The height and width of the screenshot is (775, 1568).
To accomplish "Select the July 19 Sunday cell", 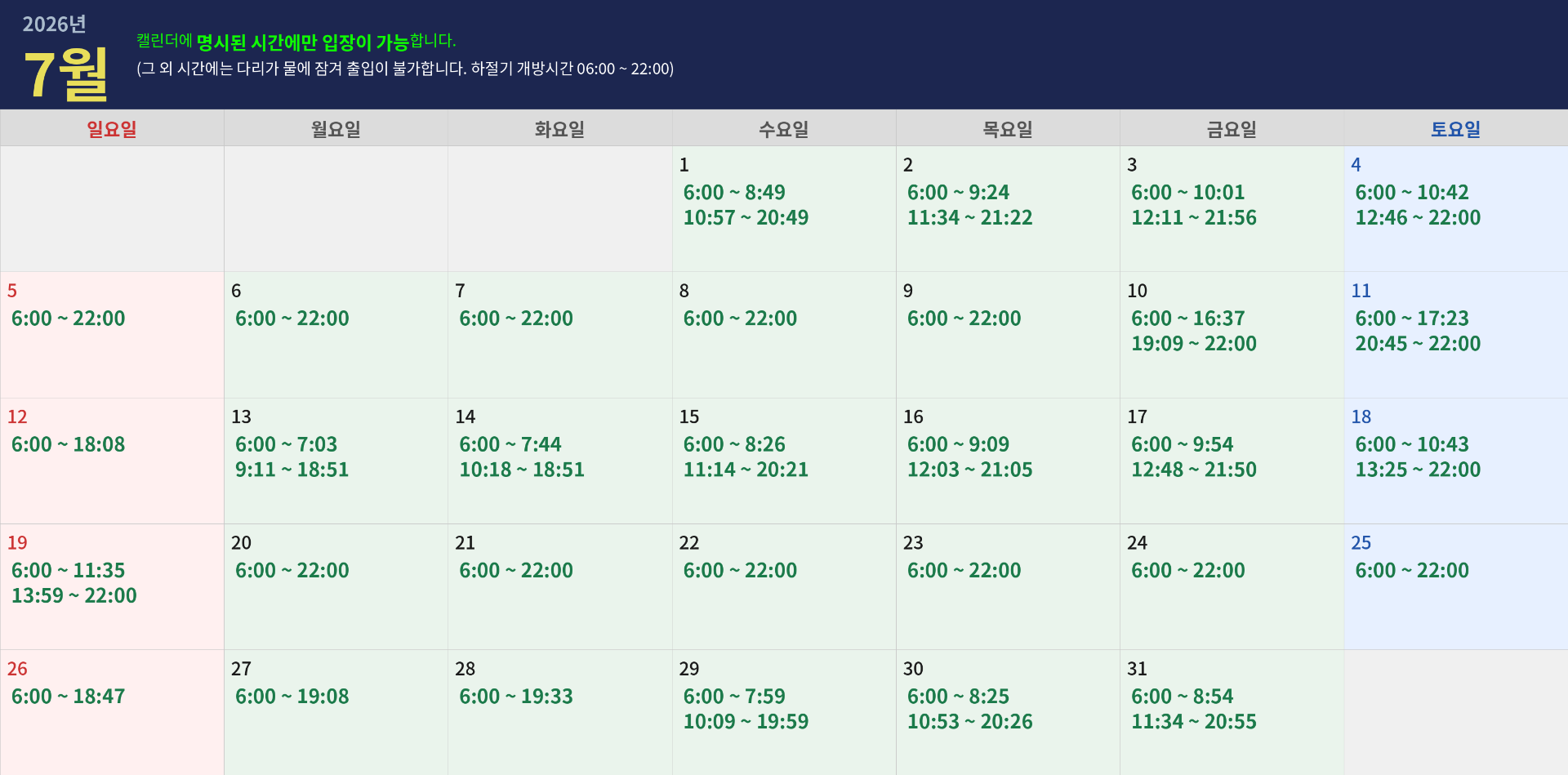I will pyautogui.click(x=112, y=586).
